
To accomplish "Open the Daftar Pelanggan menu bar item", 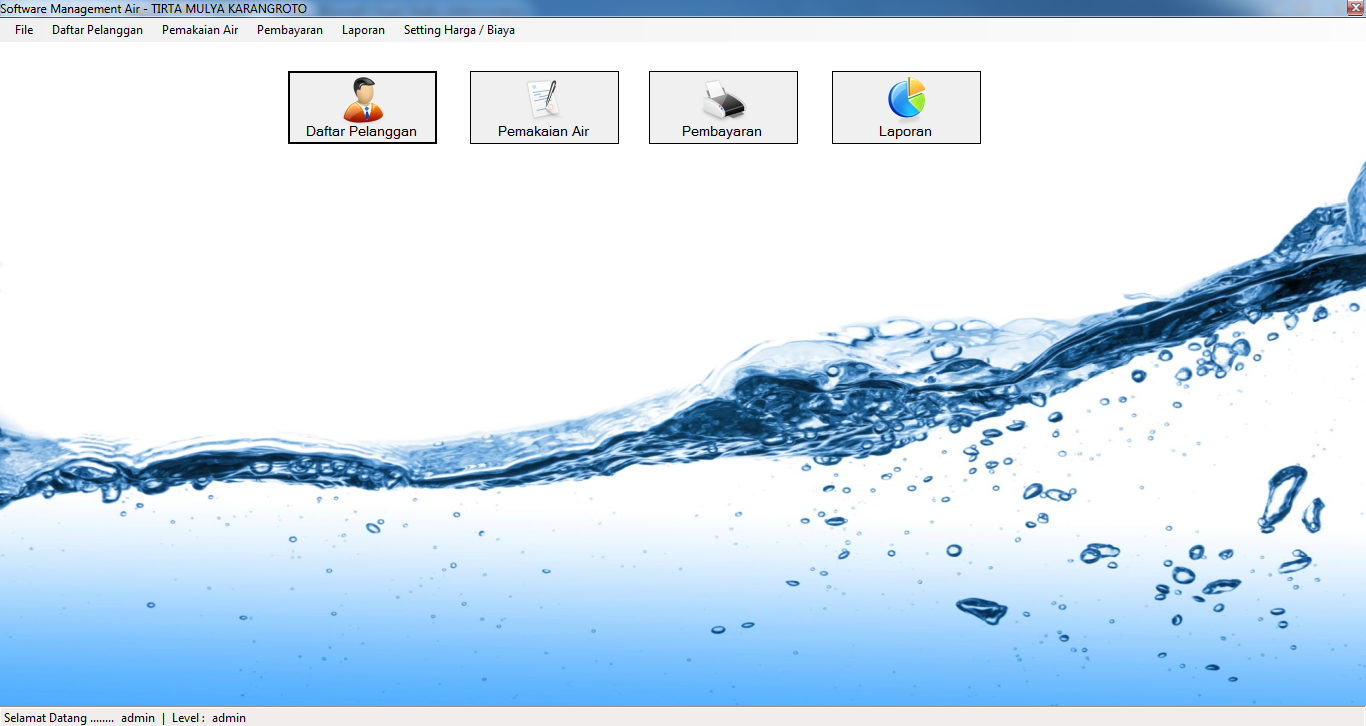I will (97, 30).
